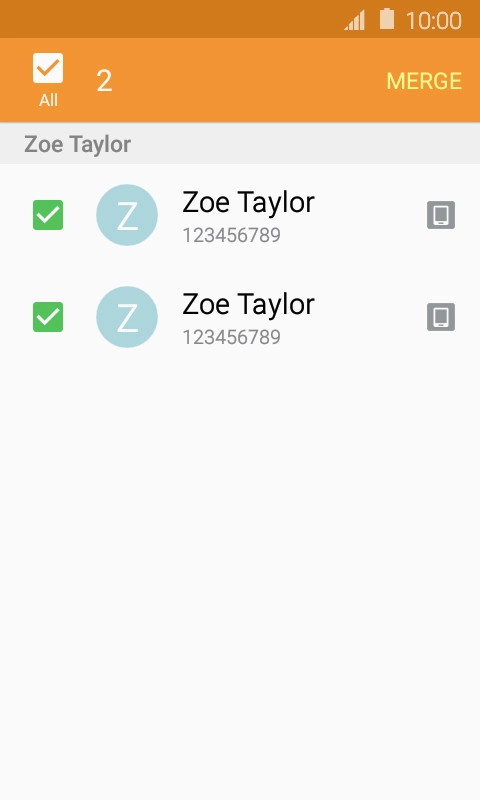Click the first Zoe Taylor Z avatar
The image size is (480, 800).
(x=127, y=215)
